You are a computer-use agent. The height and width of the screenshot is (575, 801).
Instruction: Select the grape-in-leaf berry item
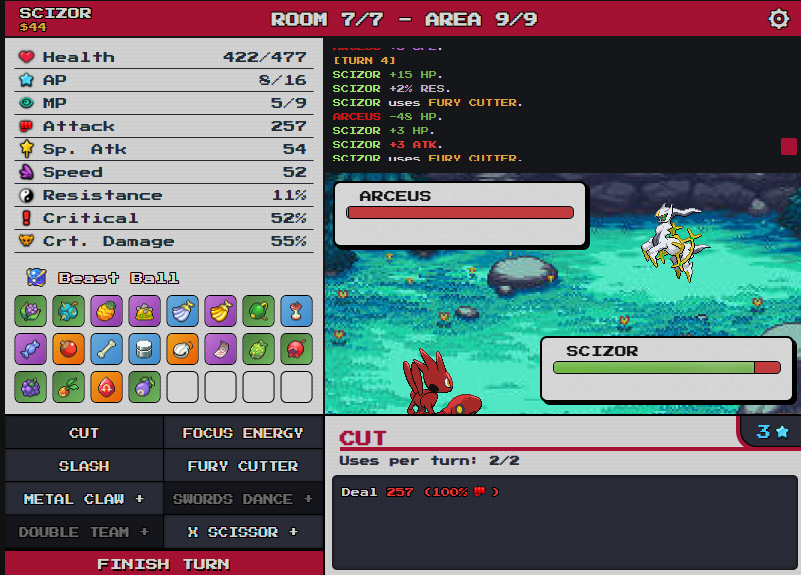coord(31,310)
